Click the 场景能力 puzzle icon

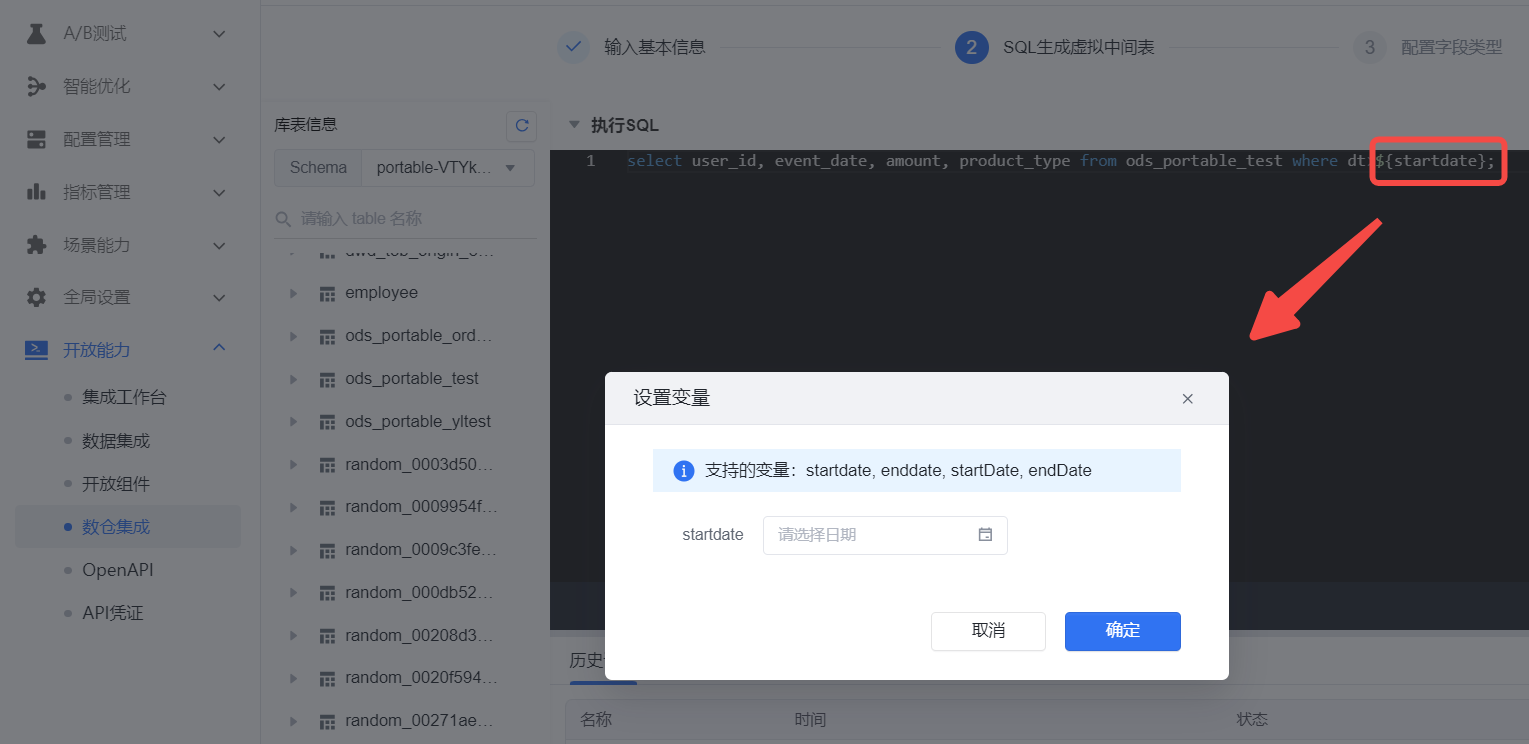click(37, 245)
